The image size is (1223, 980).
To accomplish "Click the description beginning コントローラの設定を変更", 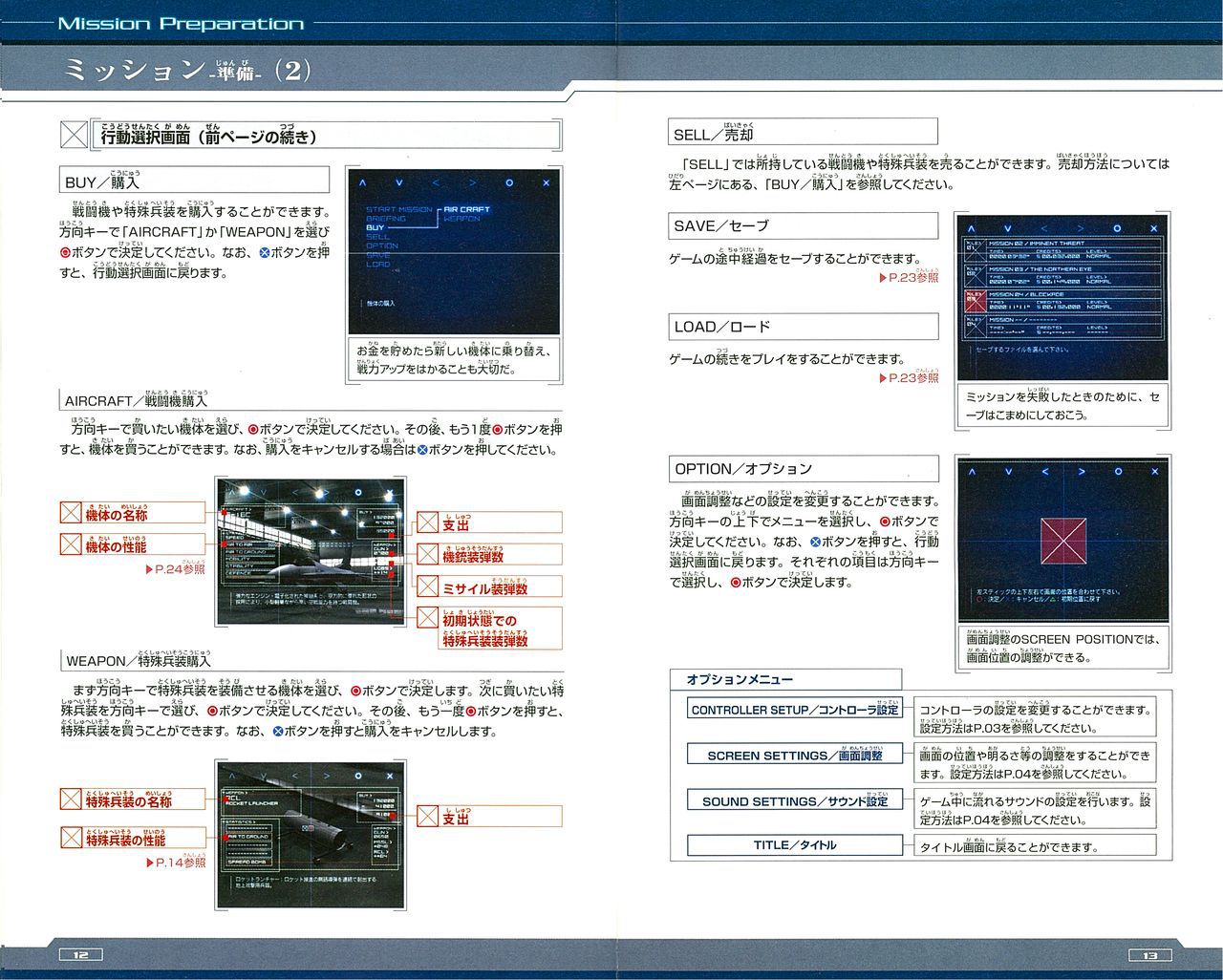I will [x=1036, y=717].
